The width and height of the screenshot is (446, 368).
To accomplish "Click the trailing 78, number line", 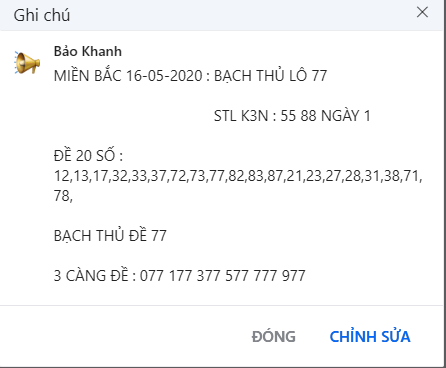I will [63, 196].
